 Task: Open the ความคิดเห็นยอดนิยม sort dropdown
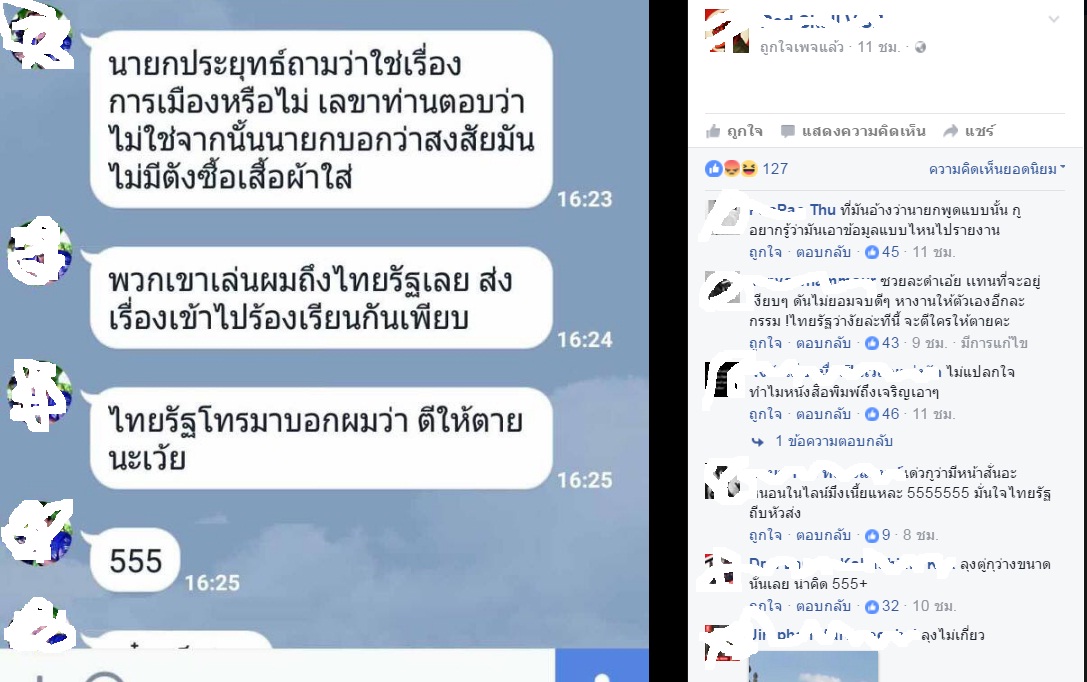tap(997, 169)
